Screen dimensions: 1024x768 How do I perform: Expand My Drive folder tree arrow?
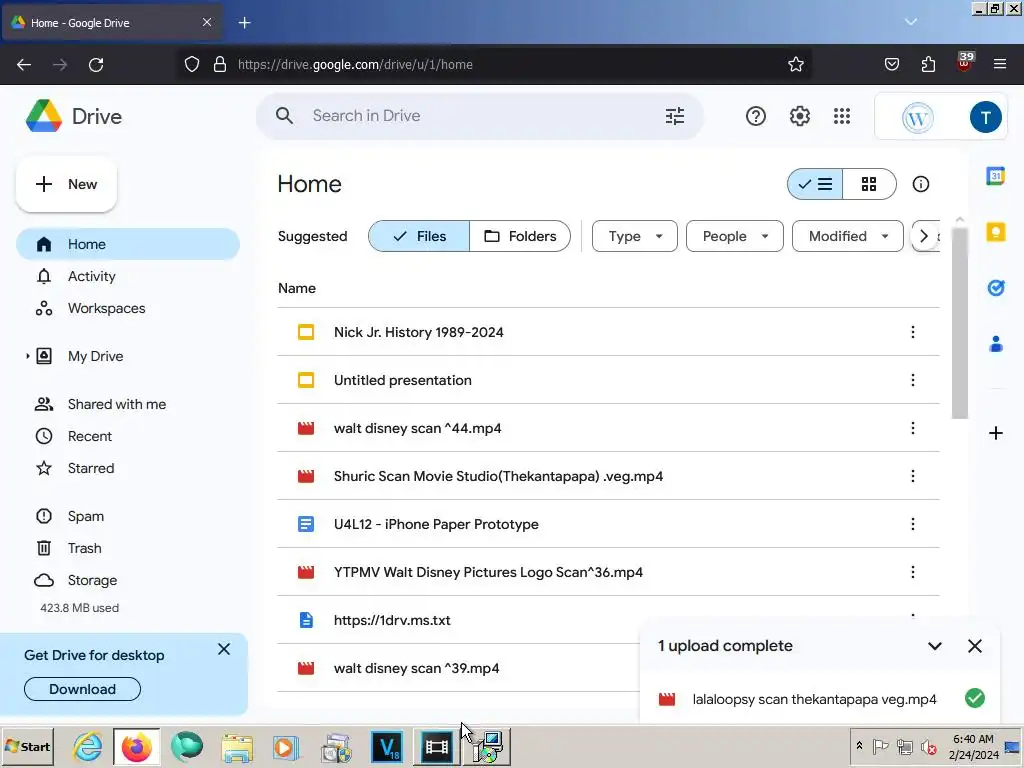pyautogui.click(x=27, y=356)
